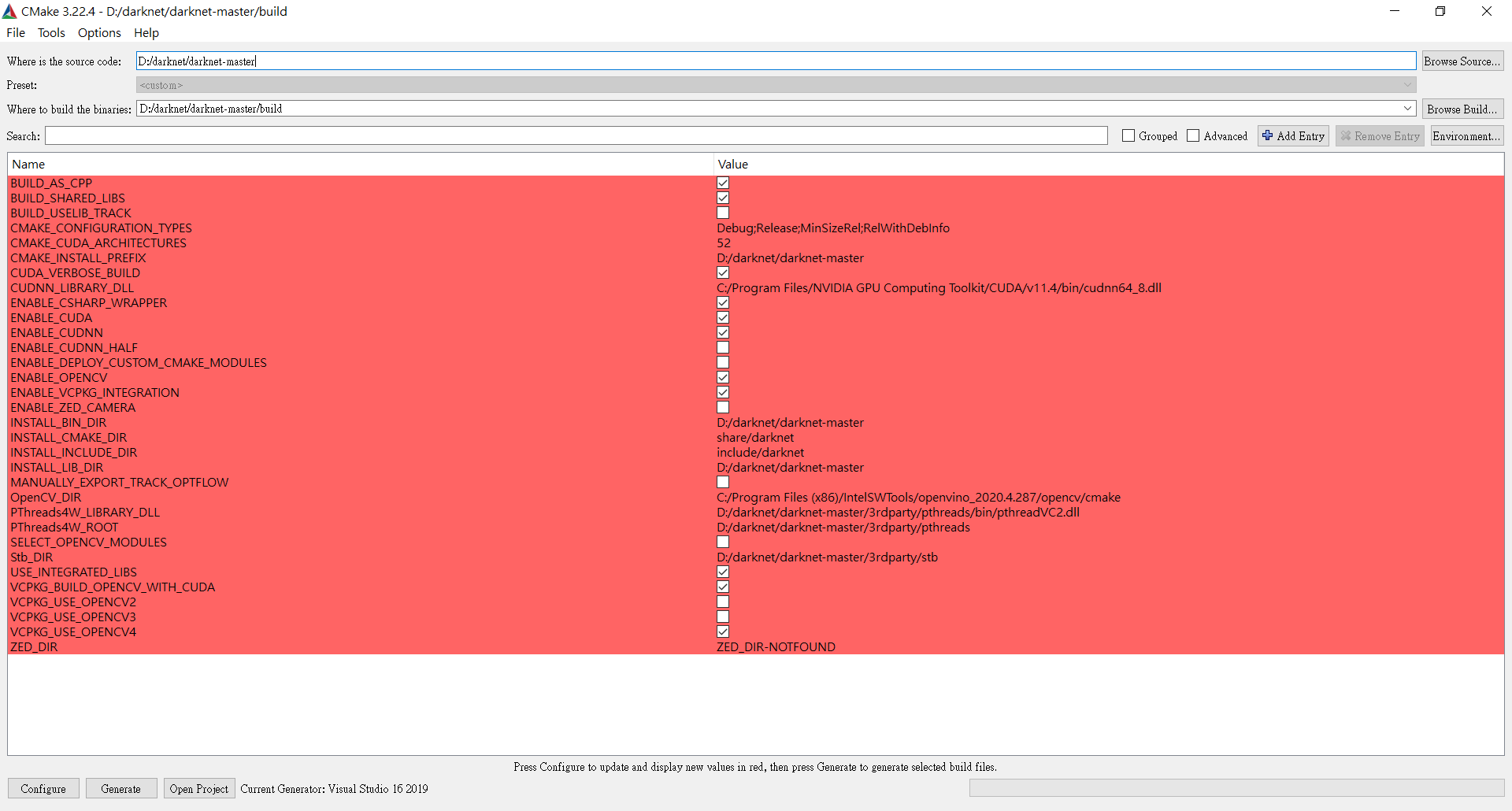Open the Tools menu
1512x811 pixels.
pos(51,33)
